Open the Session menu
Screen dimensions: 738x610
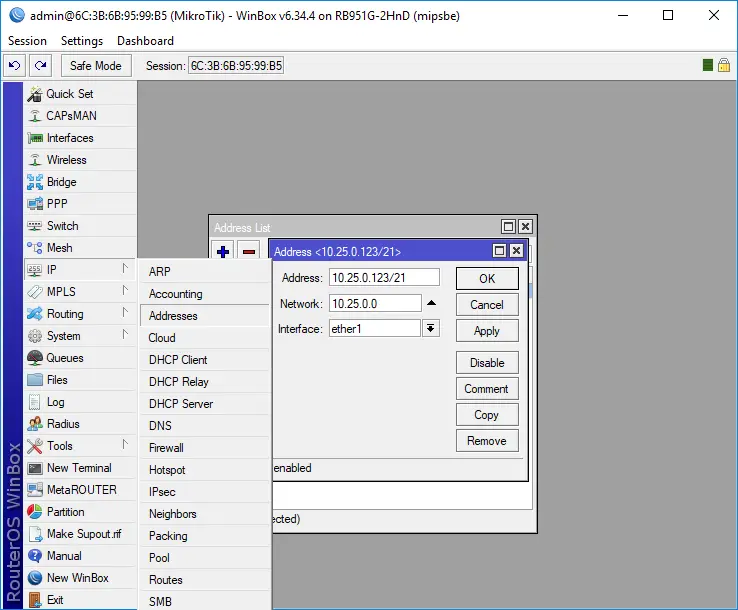click(x=27, y=41)
